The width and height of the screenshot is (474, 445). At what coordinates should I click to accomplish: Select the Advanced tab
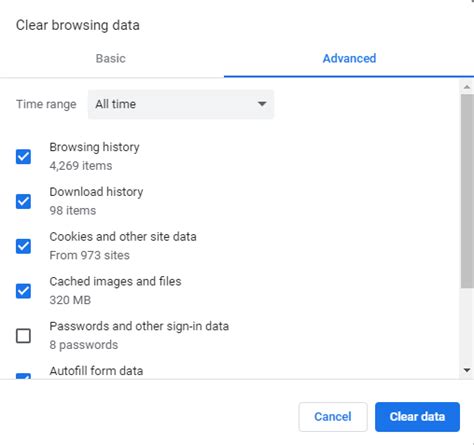point(349,58)
